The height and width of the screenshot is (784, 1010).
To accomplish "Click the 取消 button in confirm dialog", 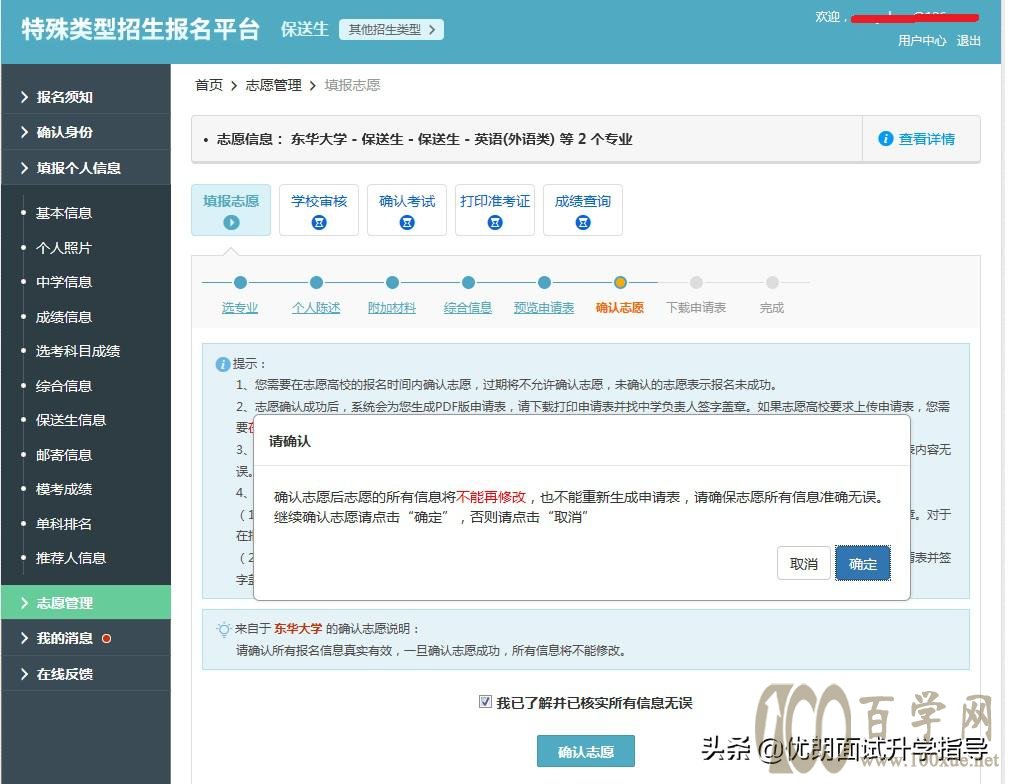I will pyautogui.click(x=803, y=564).
